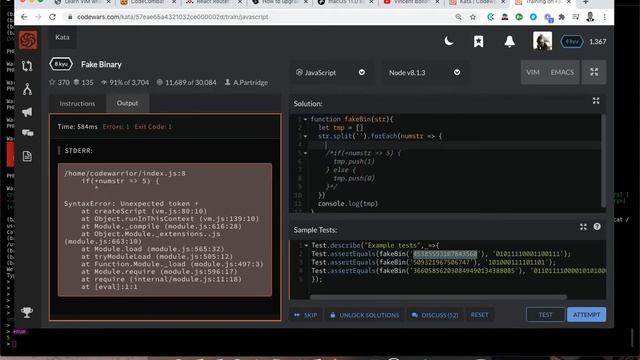Click the Errors: 1 status text

[116, 127]
